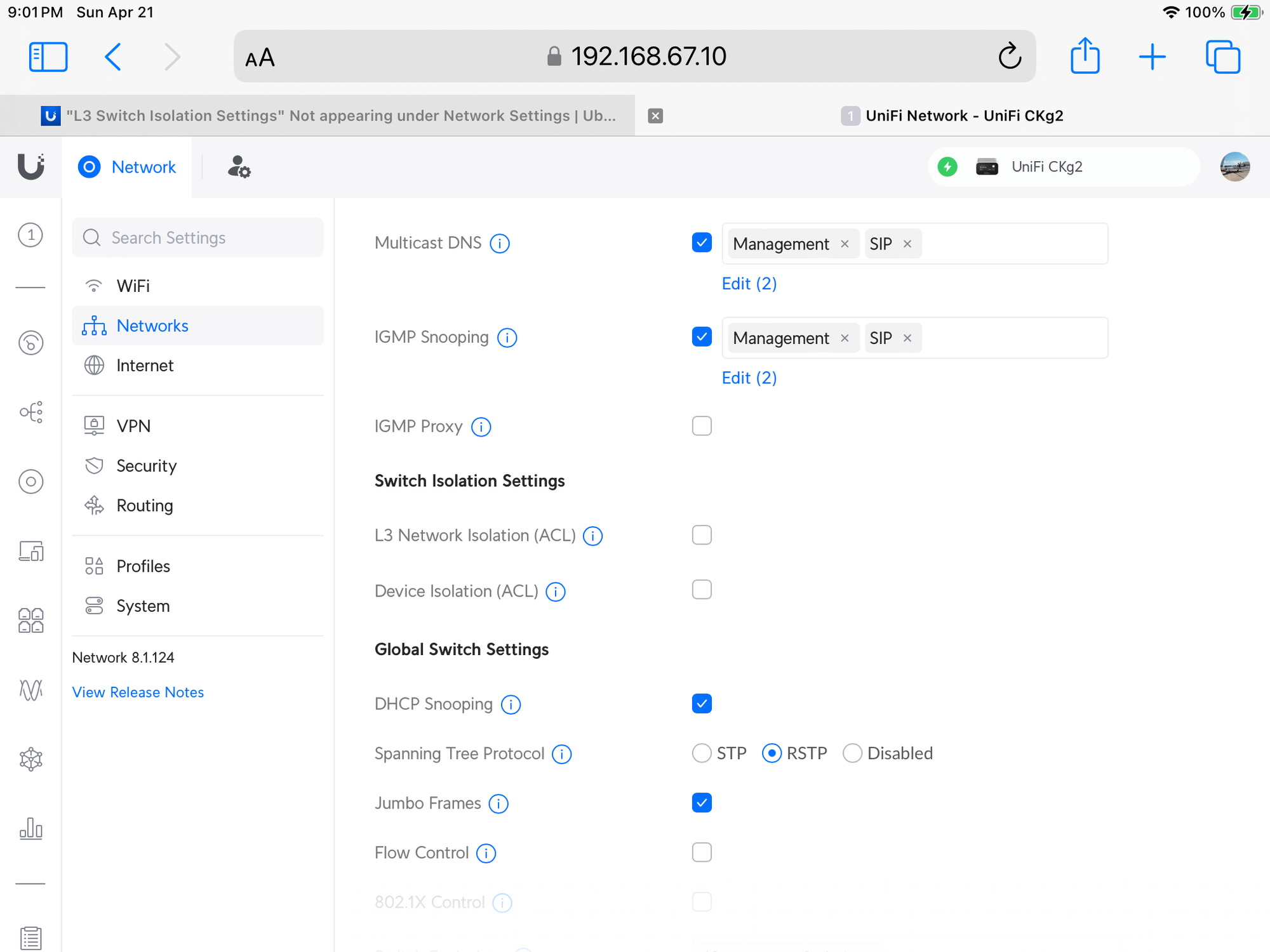Open the Security settings section
Screen dimensions: 1270x952
coord(146,466)
